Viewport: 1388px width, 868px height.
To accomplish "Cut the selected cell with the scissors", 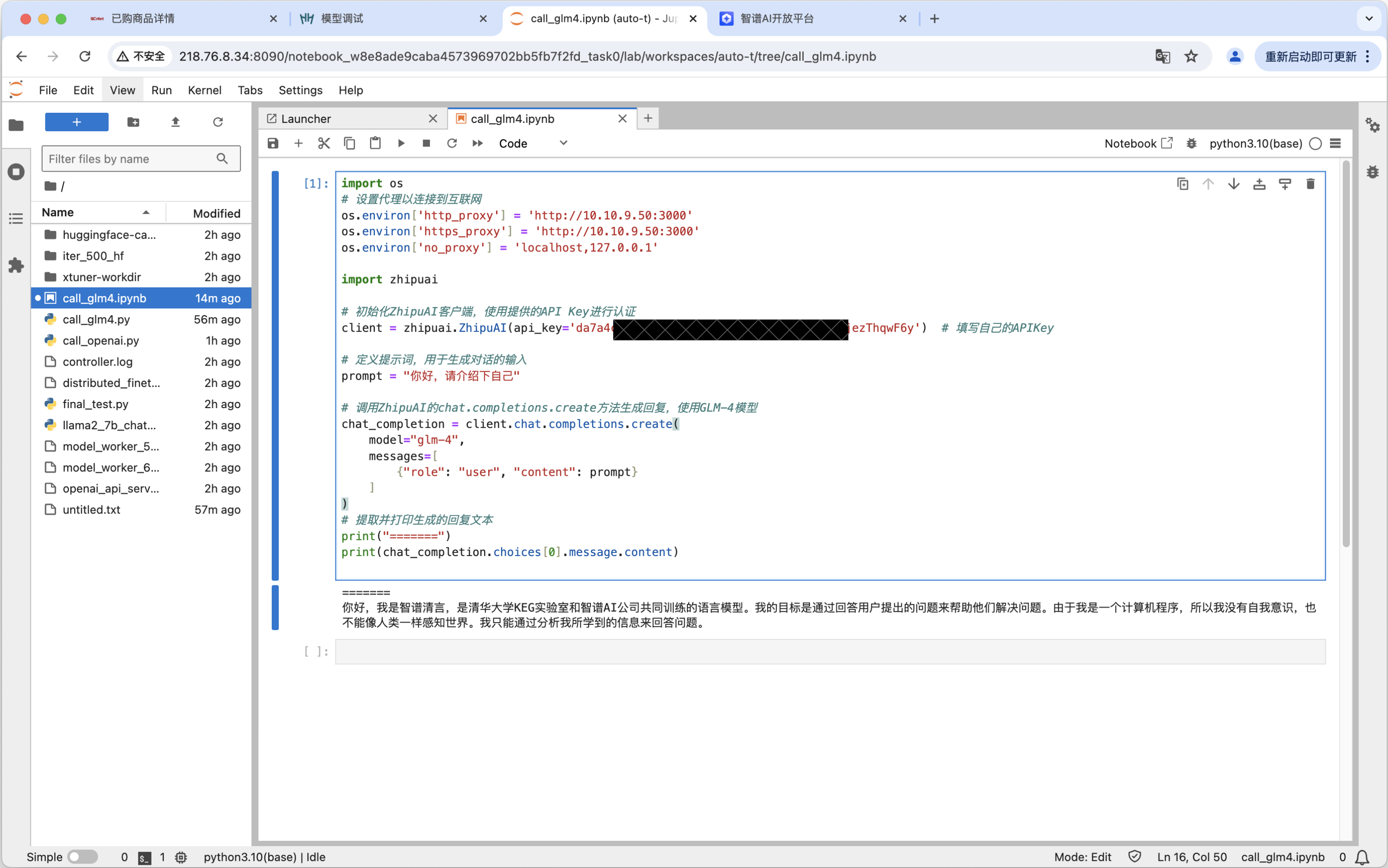I will point(324,143).
